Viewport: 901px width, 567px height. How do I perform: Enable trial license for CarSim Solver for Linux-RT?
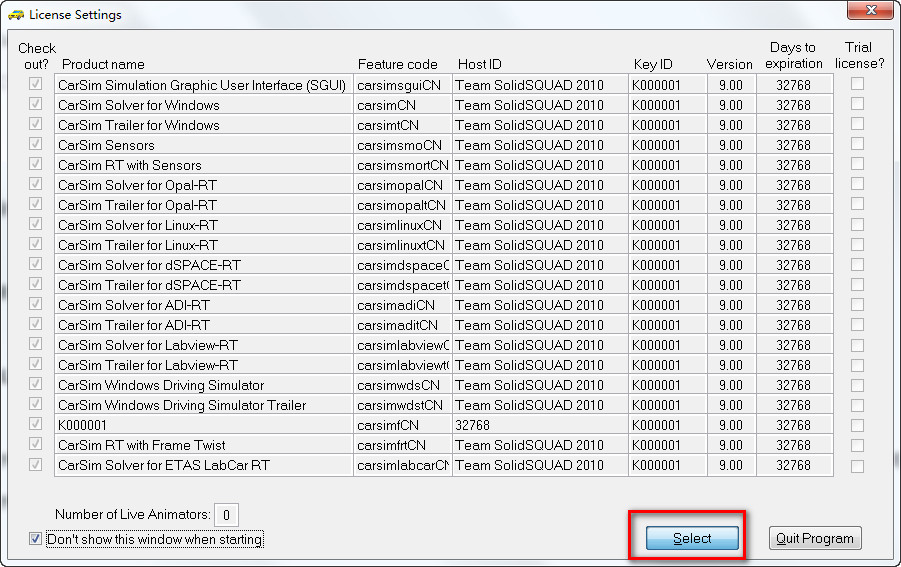tap(857, 225)
